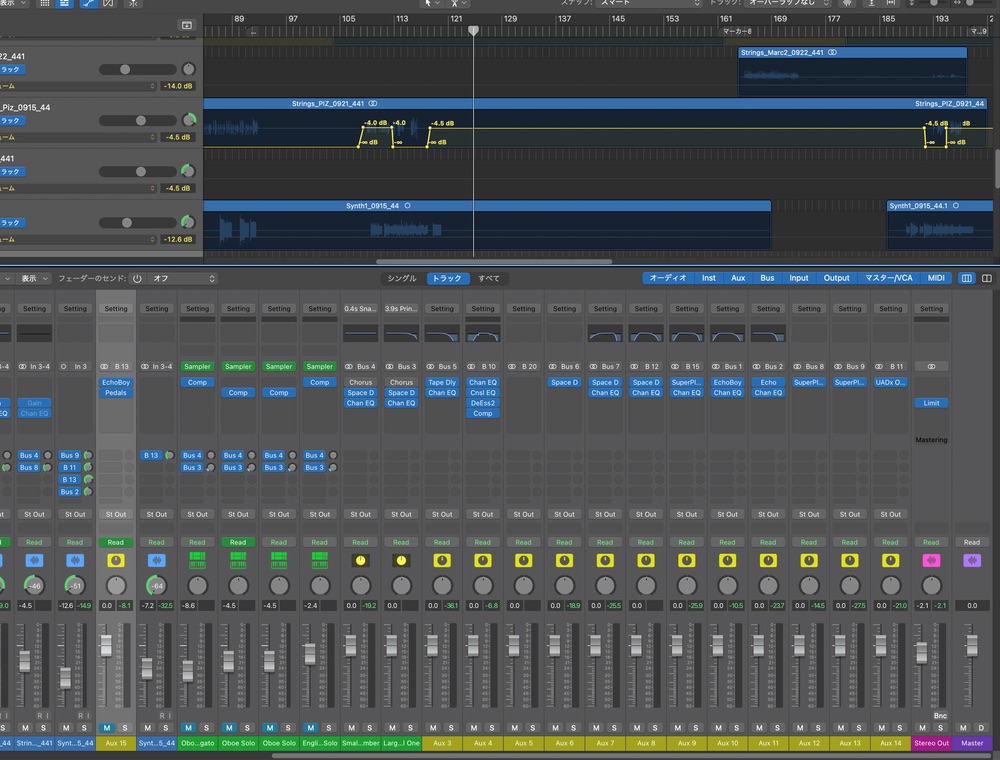Screen dimensions: 1000x760
Task: Open the EQ thumbnail on Aux 4
Action: coord(483,333)
